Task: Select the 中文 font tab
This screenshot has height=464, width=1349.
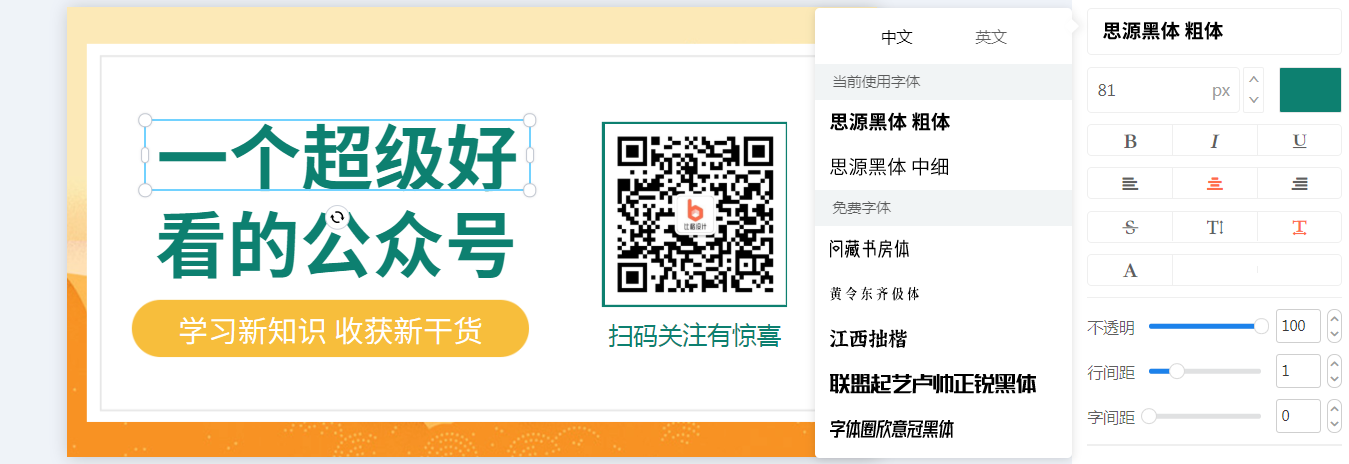Action: click(897, 37)
